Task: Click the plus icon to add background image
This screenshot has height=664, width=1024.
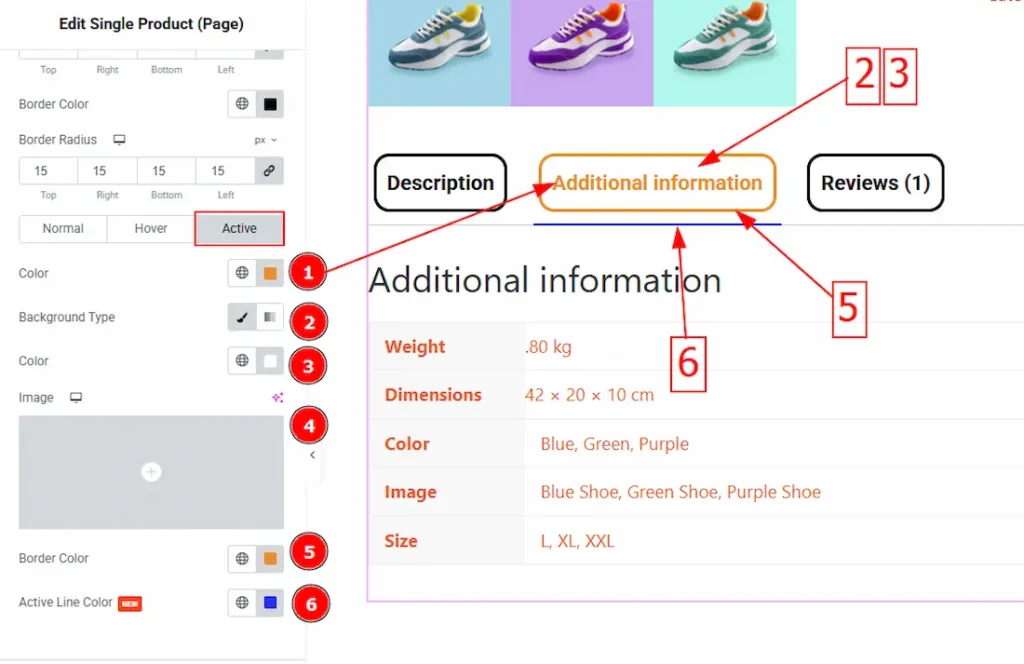Action: pos(151,472)
